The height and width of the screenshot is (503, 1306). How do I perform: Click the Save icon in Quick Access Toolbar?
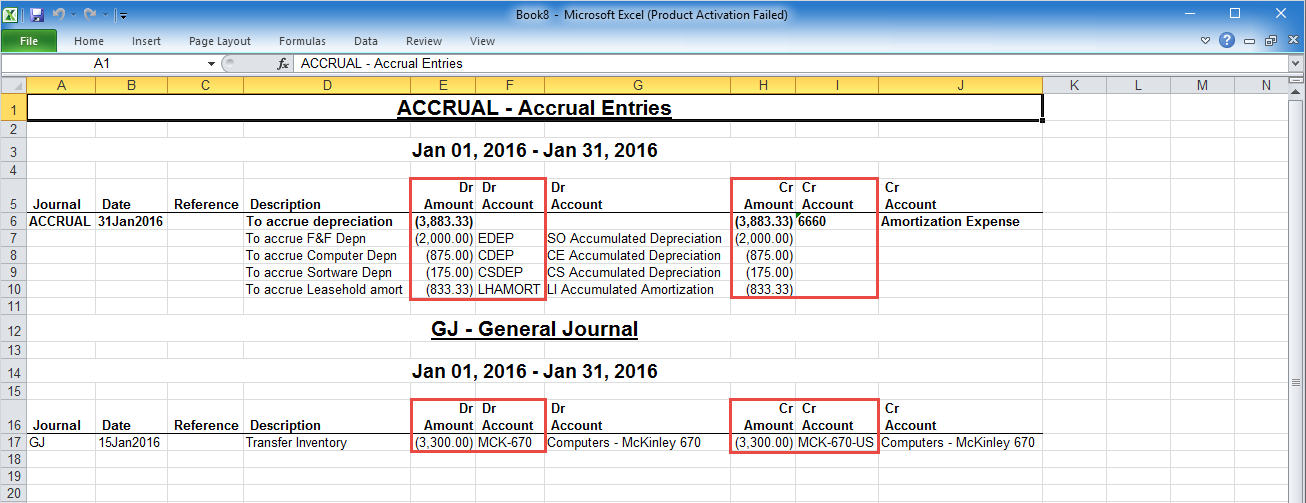click(x=37, y=15)
